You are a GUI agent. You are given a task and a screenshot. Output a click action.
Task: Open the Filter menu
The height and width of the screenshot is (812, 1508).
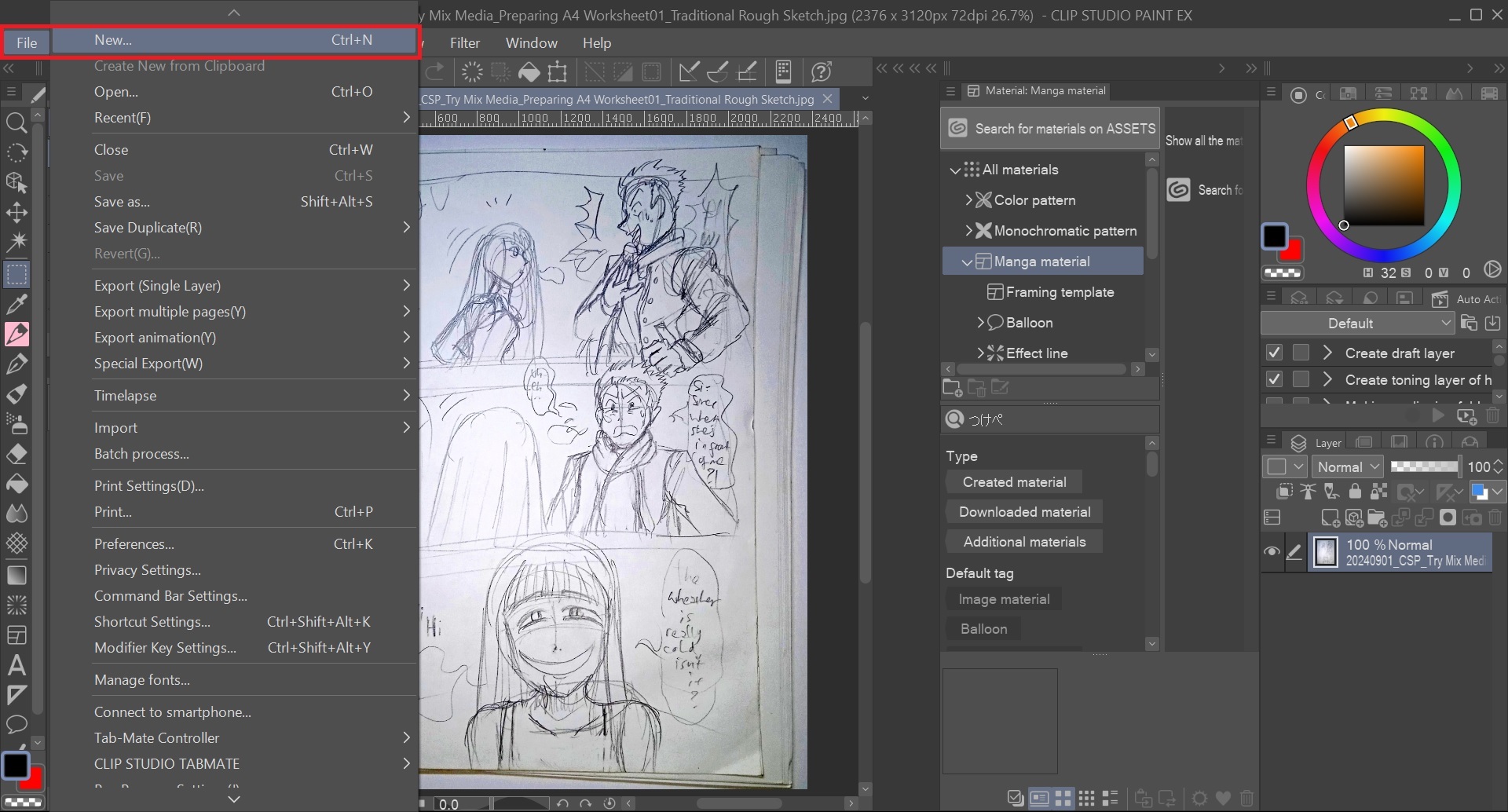point(464,43)
